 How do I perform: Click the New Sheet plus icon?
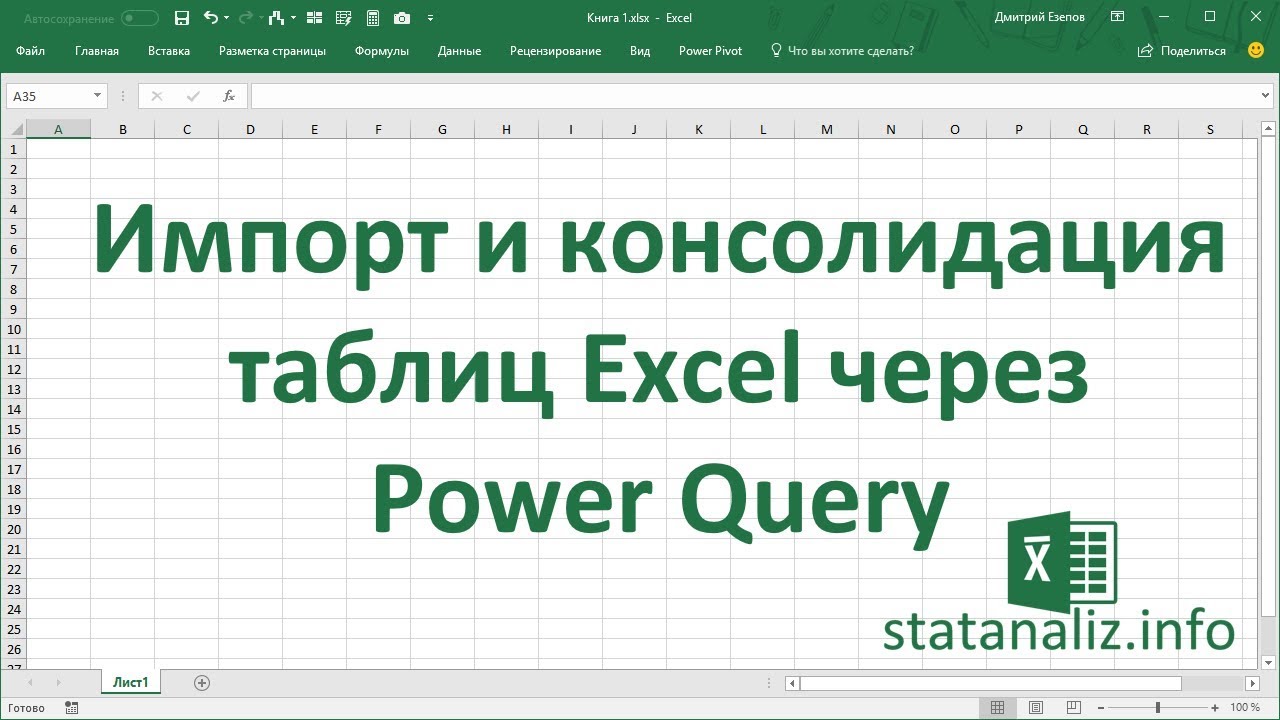pyautogui.click(x=202, y=683)
